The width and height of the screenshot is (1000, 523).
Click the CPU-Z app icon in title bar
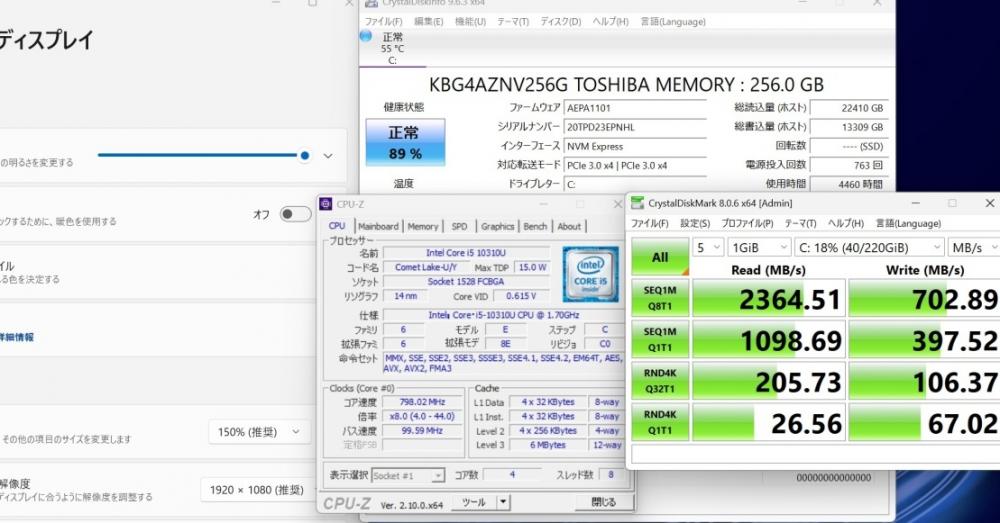click(326, 204)
